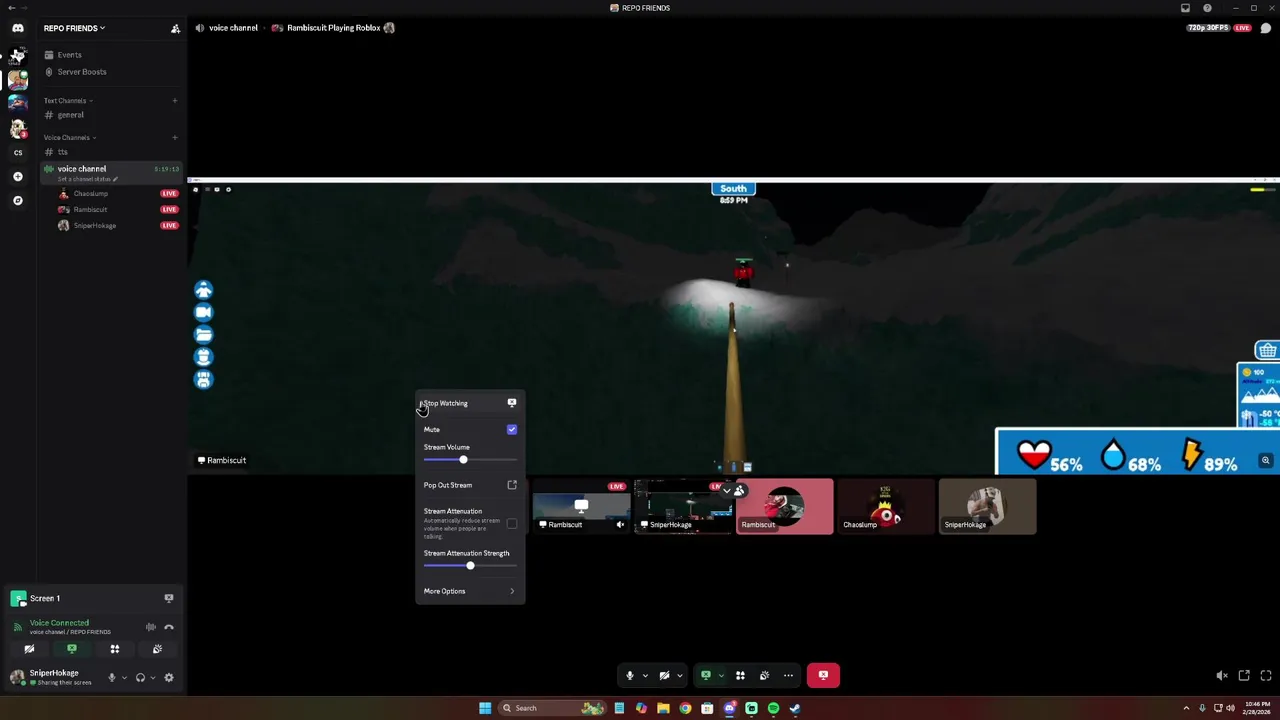Open soundboard in voice panel
Viewport: 1280px width, 720px height.
(x=157, y=649)
